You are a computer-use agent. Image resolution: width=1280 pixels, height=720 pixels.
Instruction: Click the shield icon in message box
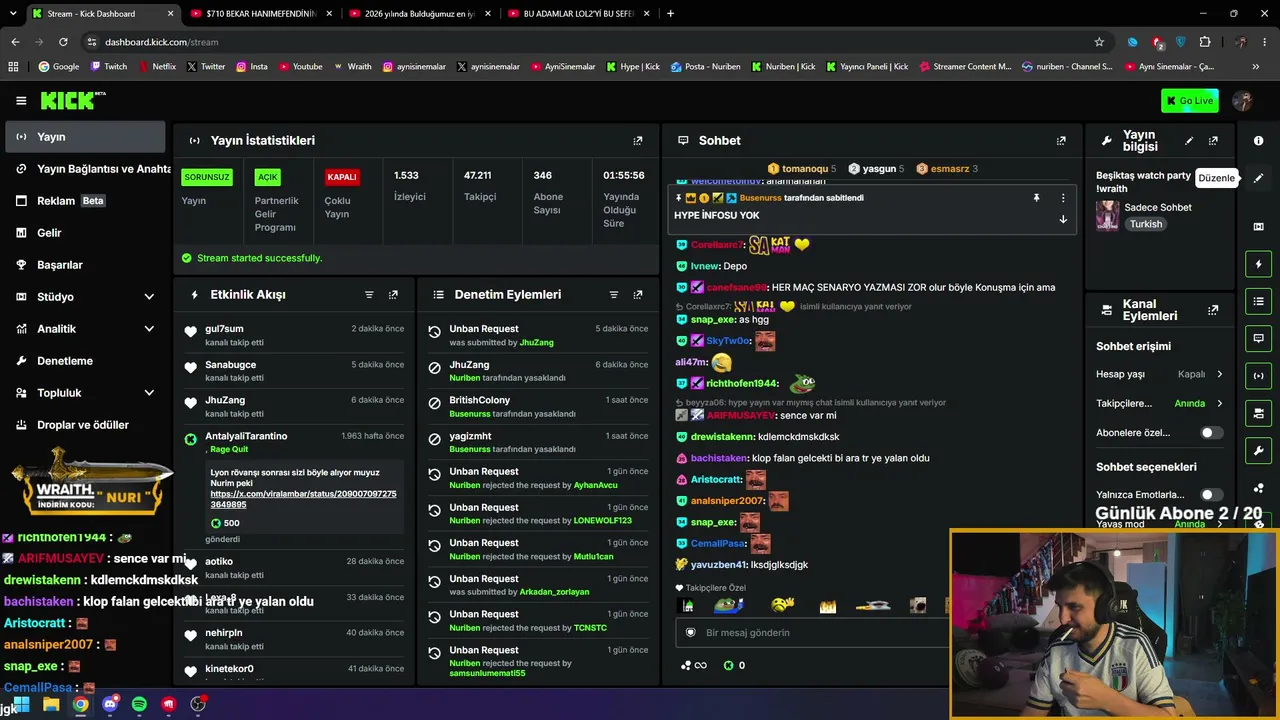690,633
